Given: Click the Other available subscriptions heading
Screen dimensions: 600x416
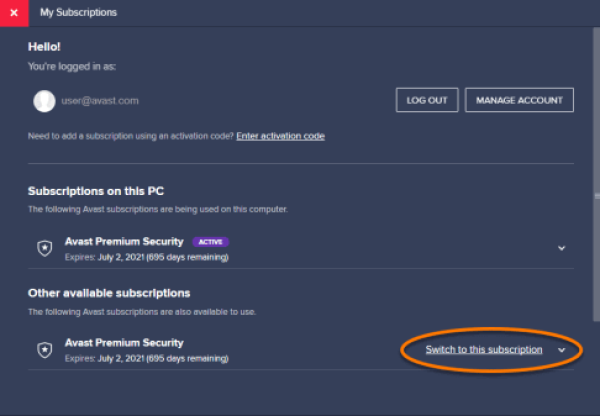Looking at the screenshot, I should tap(109, 293).
